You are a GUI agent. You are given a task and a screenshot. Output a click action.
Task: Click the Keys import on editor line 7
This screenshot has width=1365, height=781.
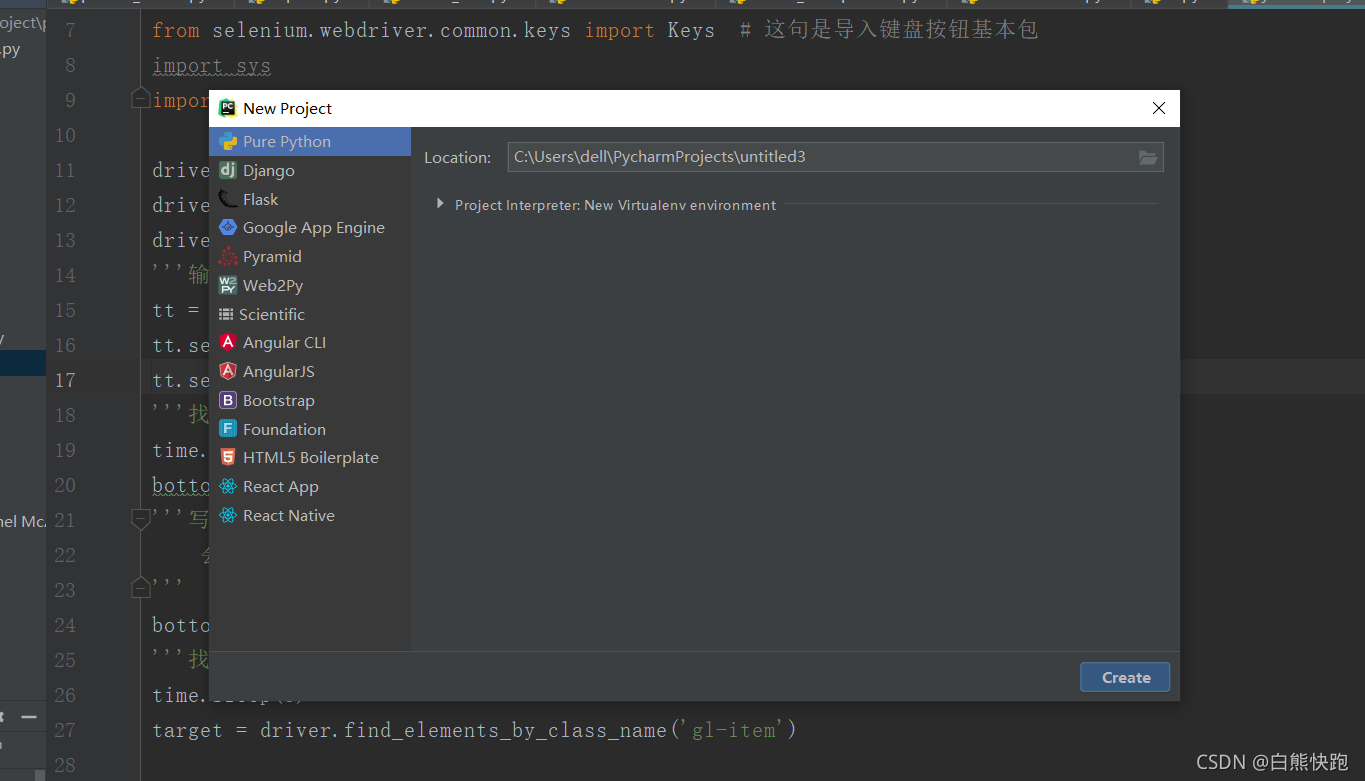691,30
